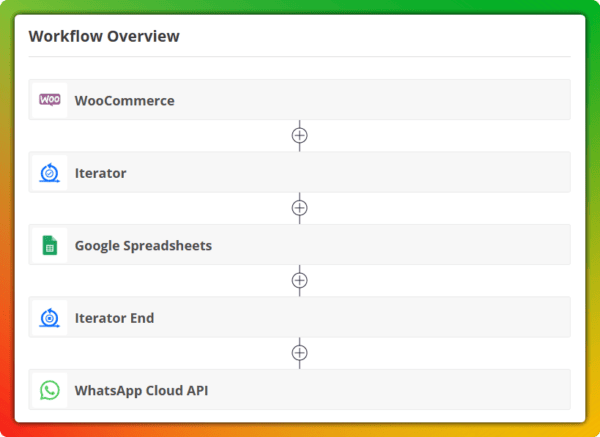Screen dimensions: 600x437
Task: Click the Workflow Overview heading
Action: [104, 36]
